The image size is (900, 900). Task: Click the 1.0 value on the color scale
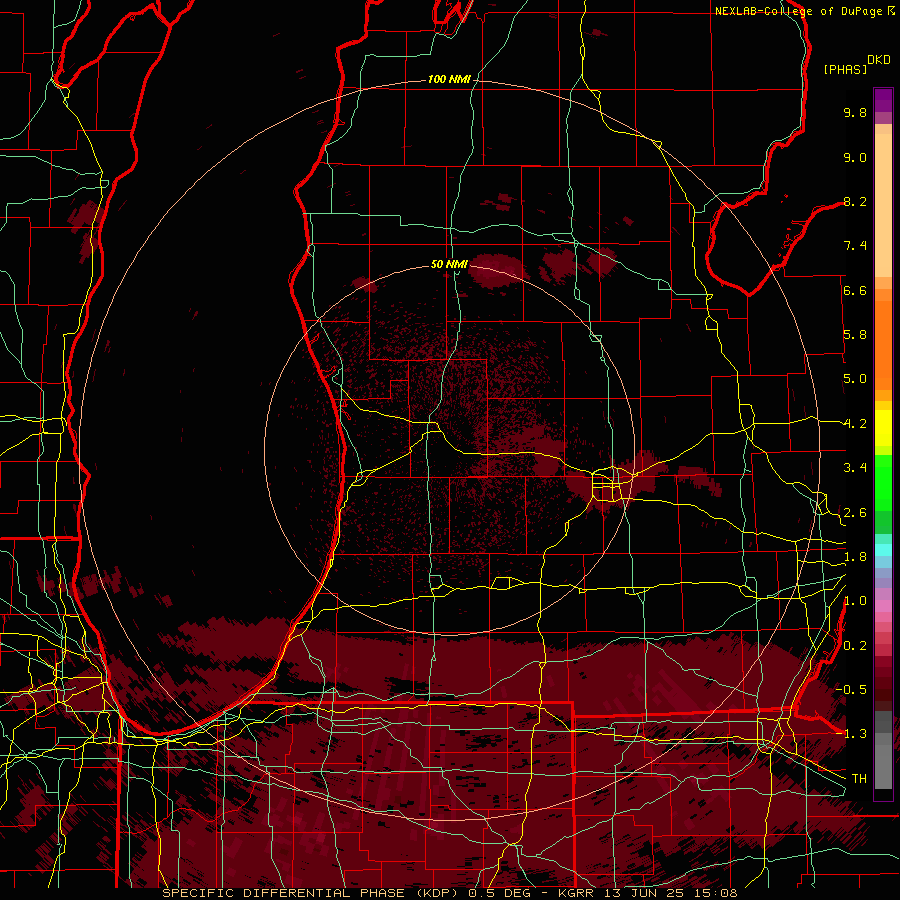point(855,601)
